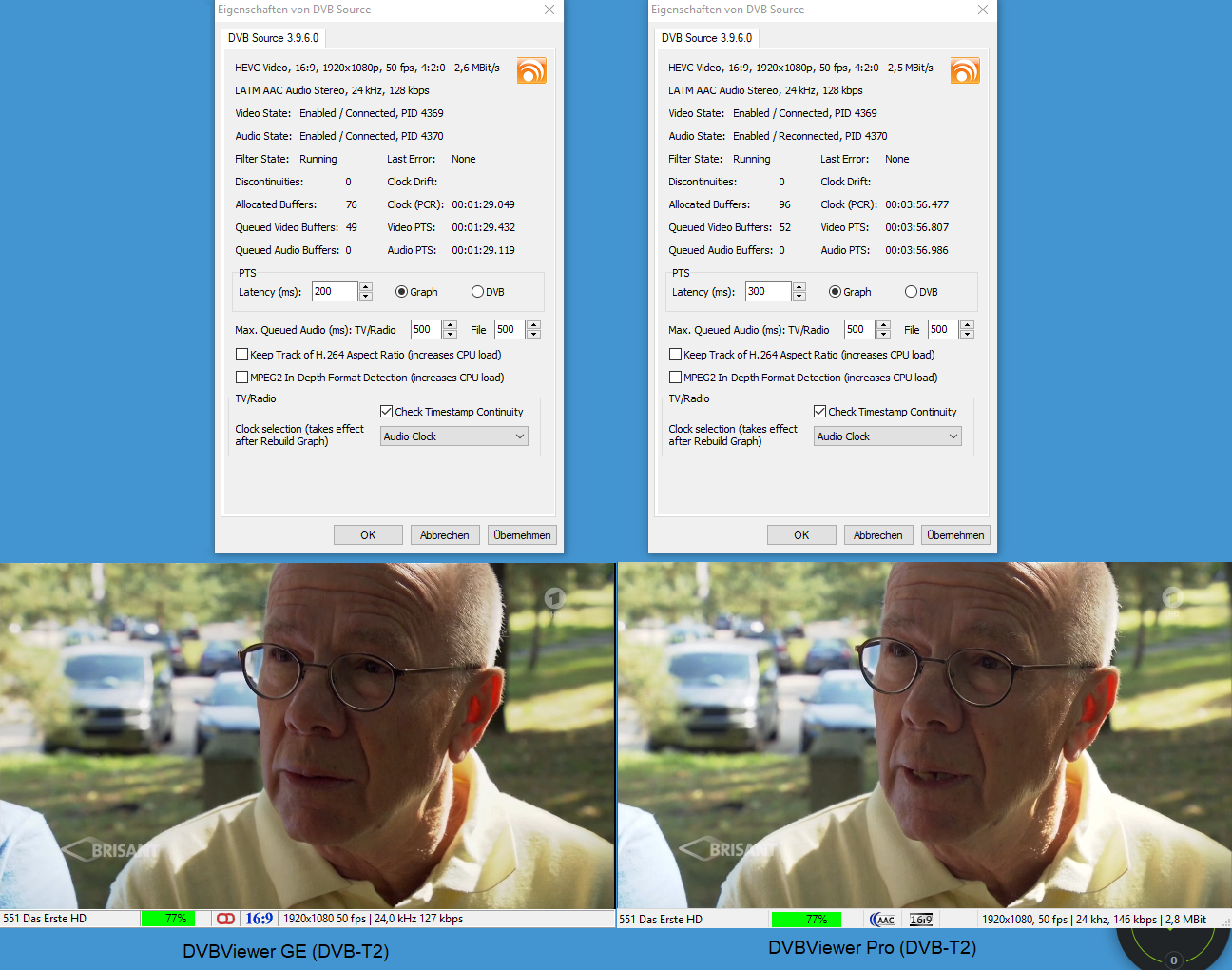Decrease Latency with the down arrow beside 300
1232x970 pixels.
(799, 296)
